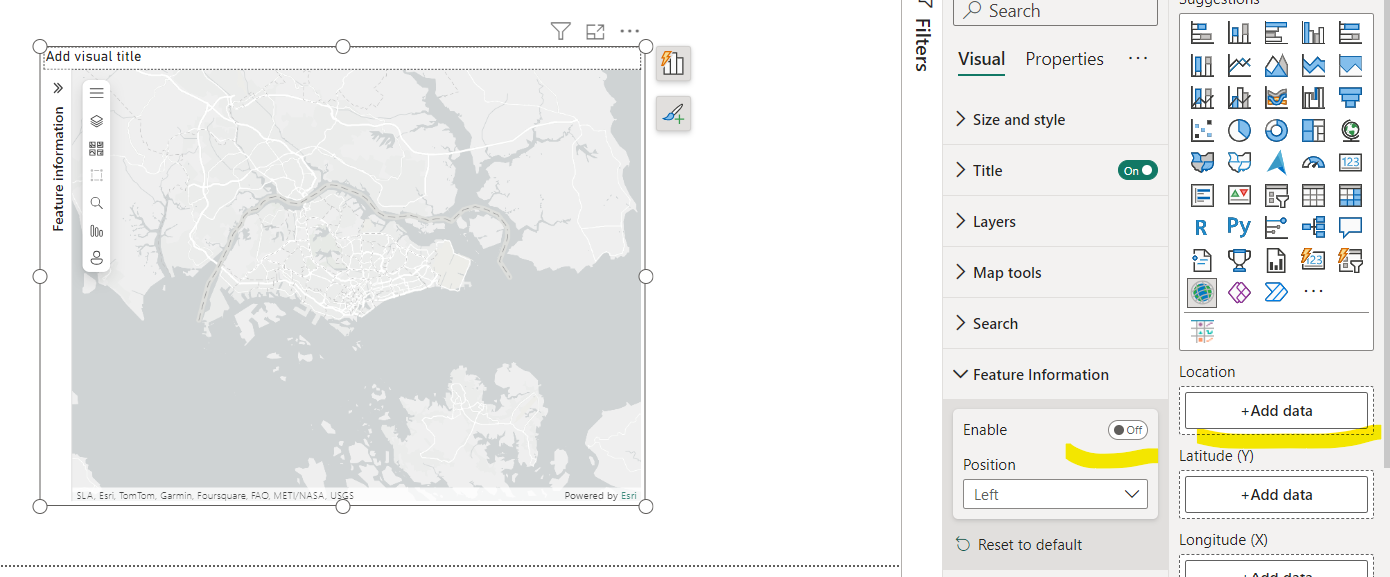Open the Esri link on map attribution

pyautogui.click(x=629, y=495)
